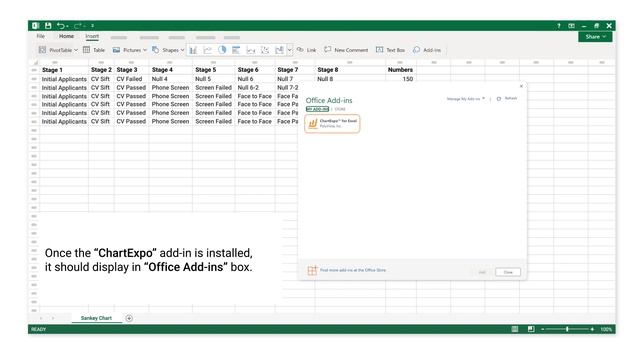Image resolution: width=640 pixels, height=360 pixels.
Task: Insert a combo chart icon
Action: [280, 50]
